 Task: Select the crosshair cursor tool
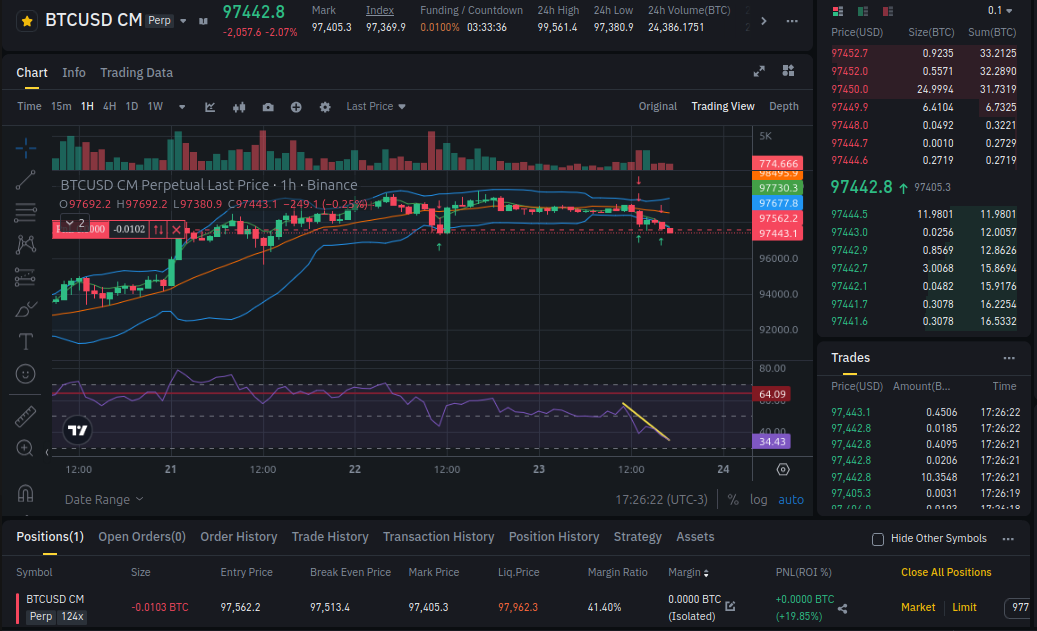(x=25, y=147)
